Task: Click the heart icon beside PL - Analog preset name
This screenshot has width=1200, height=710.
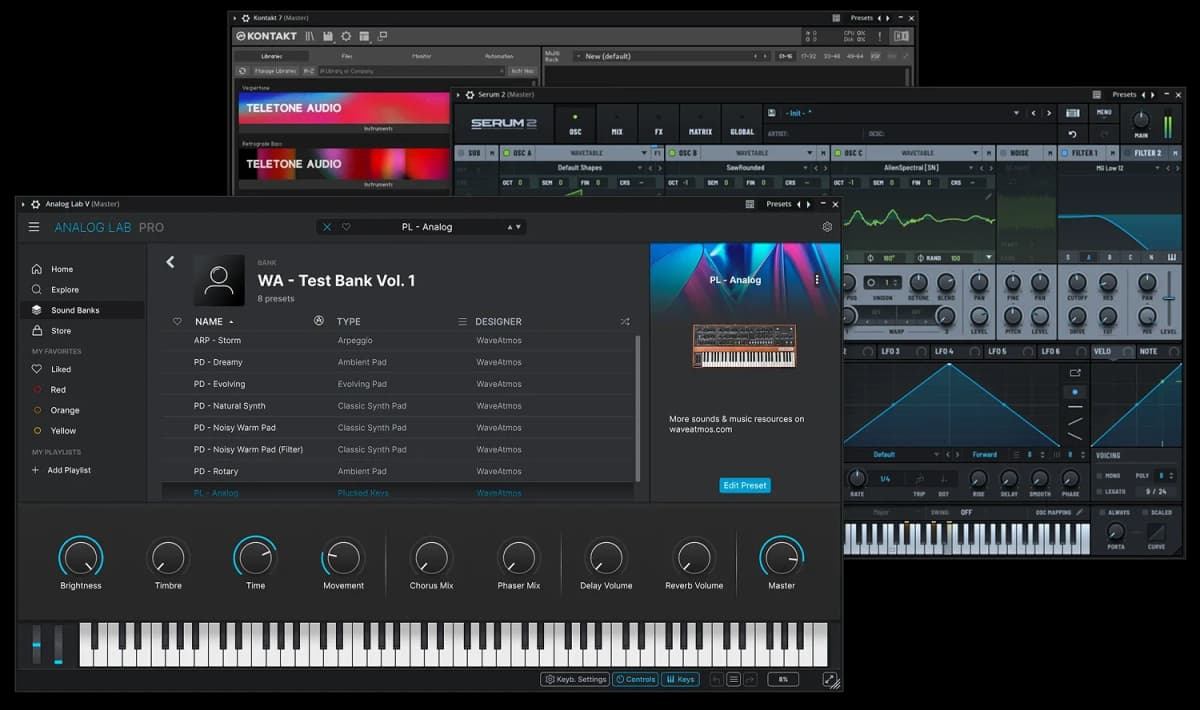Action: (346, 227)
